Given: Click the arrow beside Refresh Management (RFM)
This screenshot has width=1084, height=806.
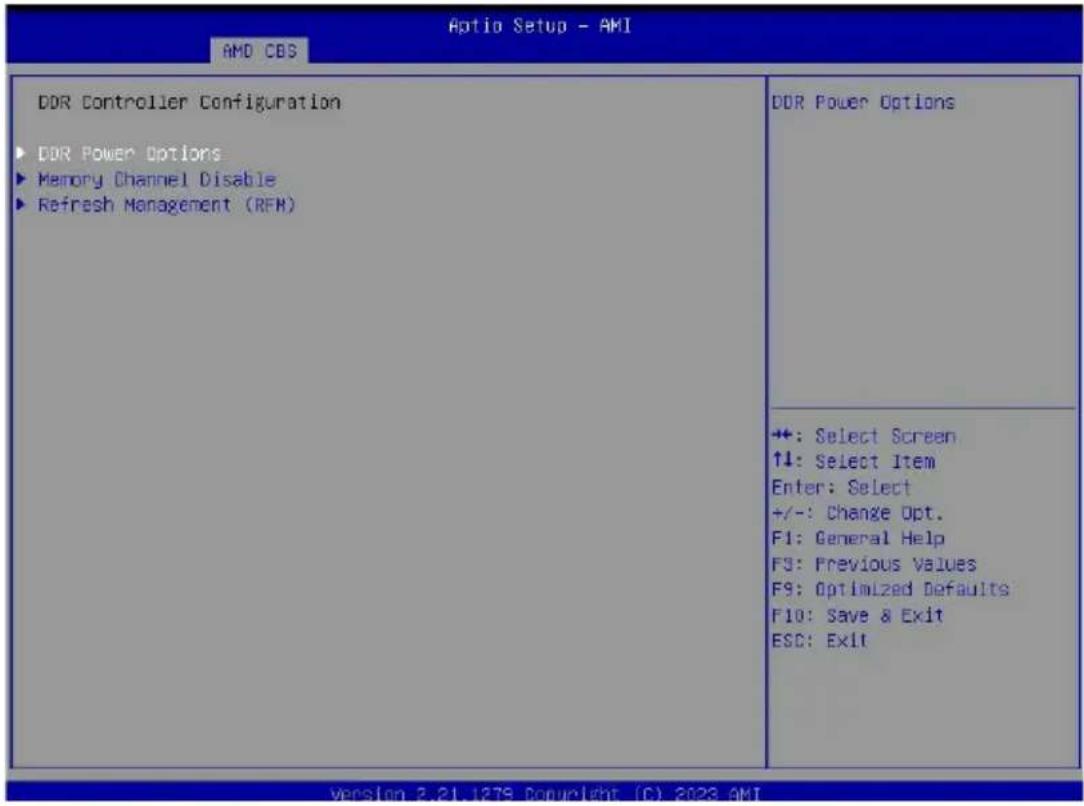Looking at the screenshot, I should pos(21,205).
